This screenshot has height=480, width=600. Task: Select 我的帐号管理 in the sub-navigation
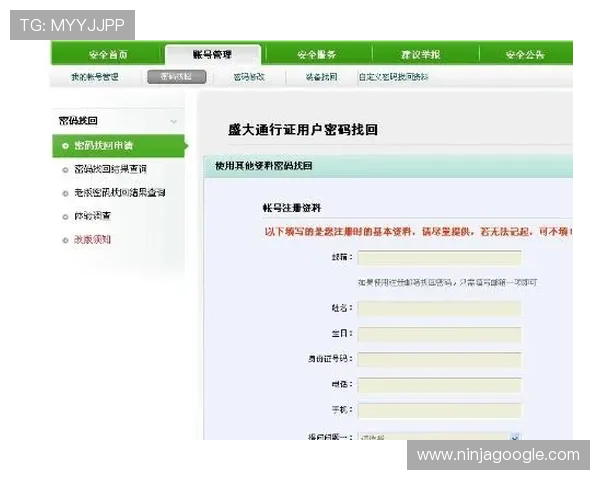coord(95,77)
